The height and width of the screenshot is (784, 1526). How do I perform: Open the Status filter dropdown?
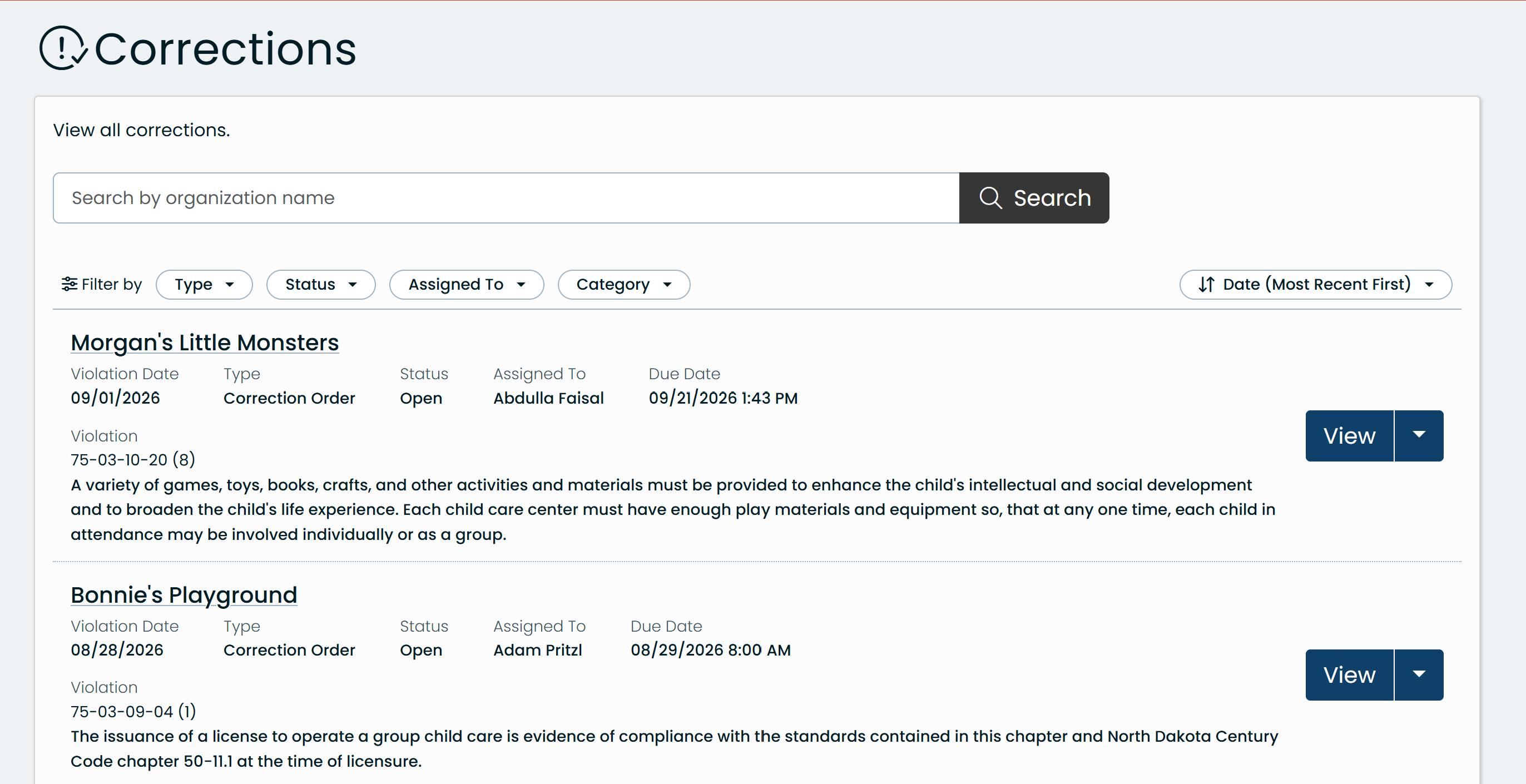tap(320, 285)
